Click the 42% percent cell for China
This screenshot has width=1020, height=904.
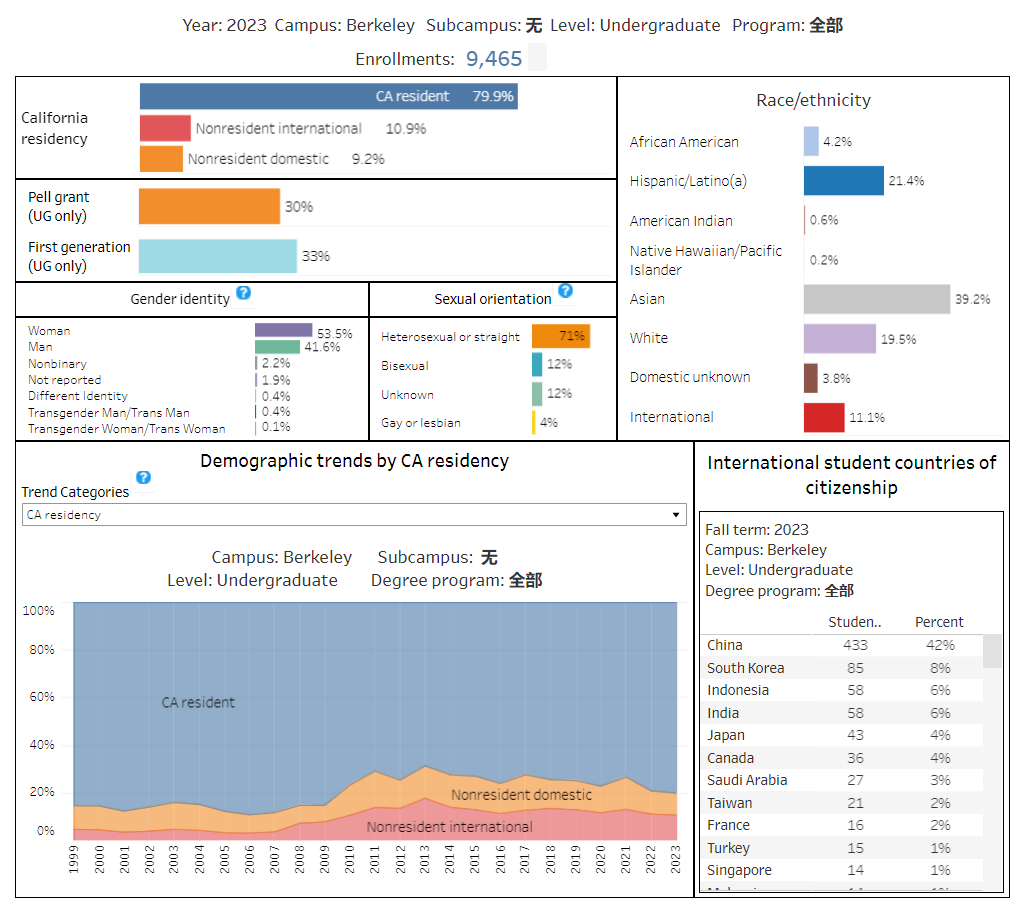pos(941,645)
